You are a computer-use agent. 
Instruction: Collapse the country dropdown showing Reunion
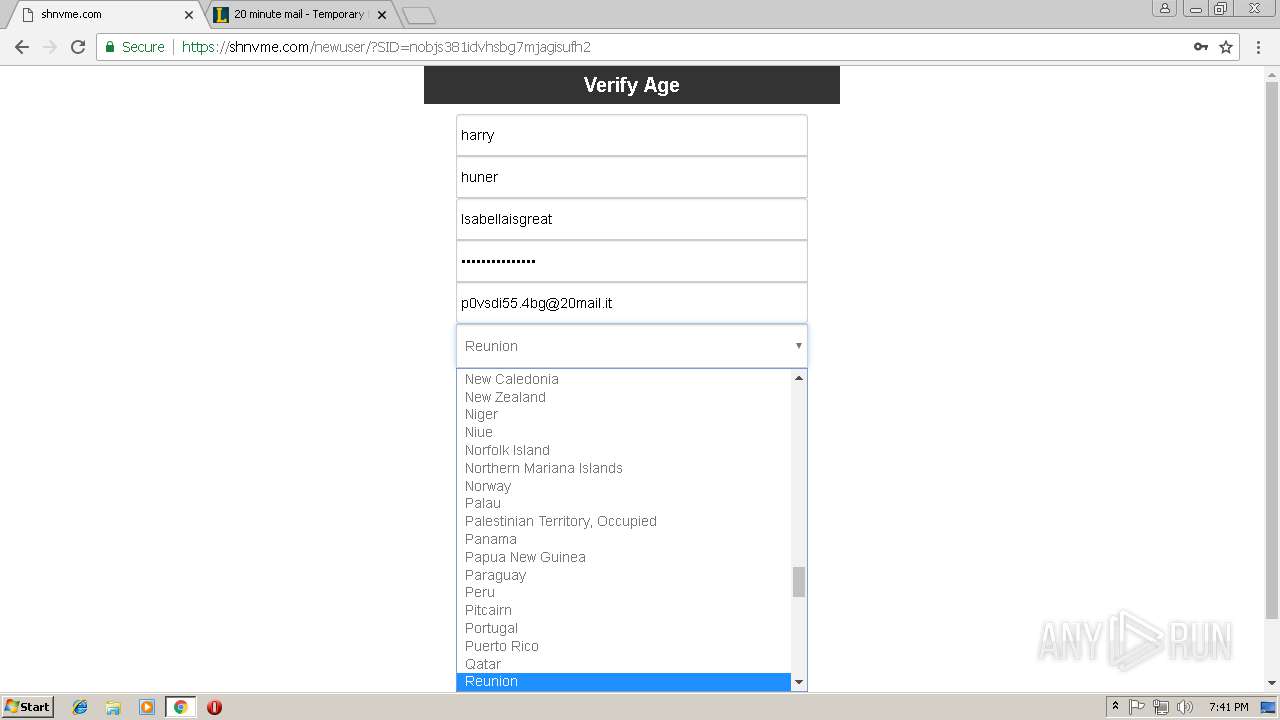[x=631, y=346]
